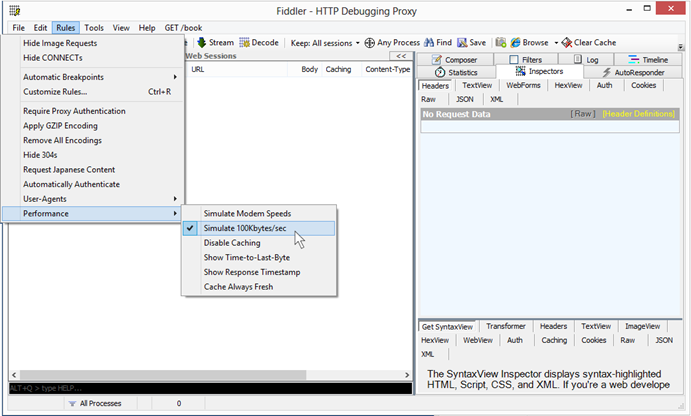Click the Find binoculars icon
691x416 pixels.
(x=429, y=43)
